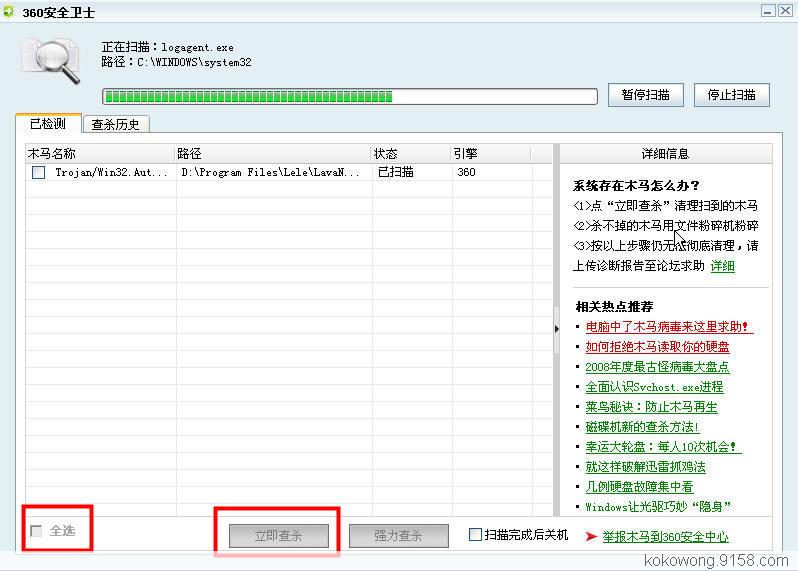Open the 查杀历史 tab

click(x=116, y=124)
